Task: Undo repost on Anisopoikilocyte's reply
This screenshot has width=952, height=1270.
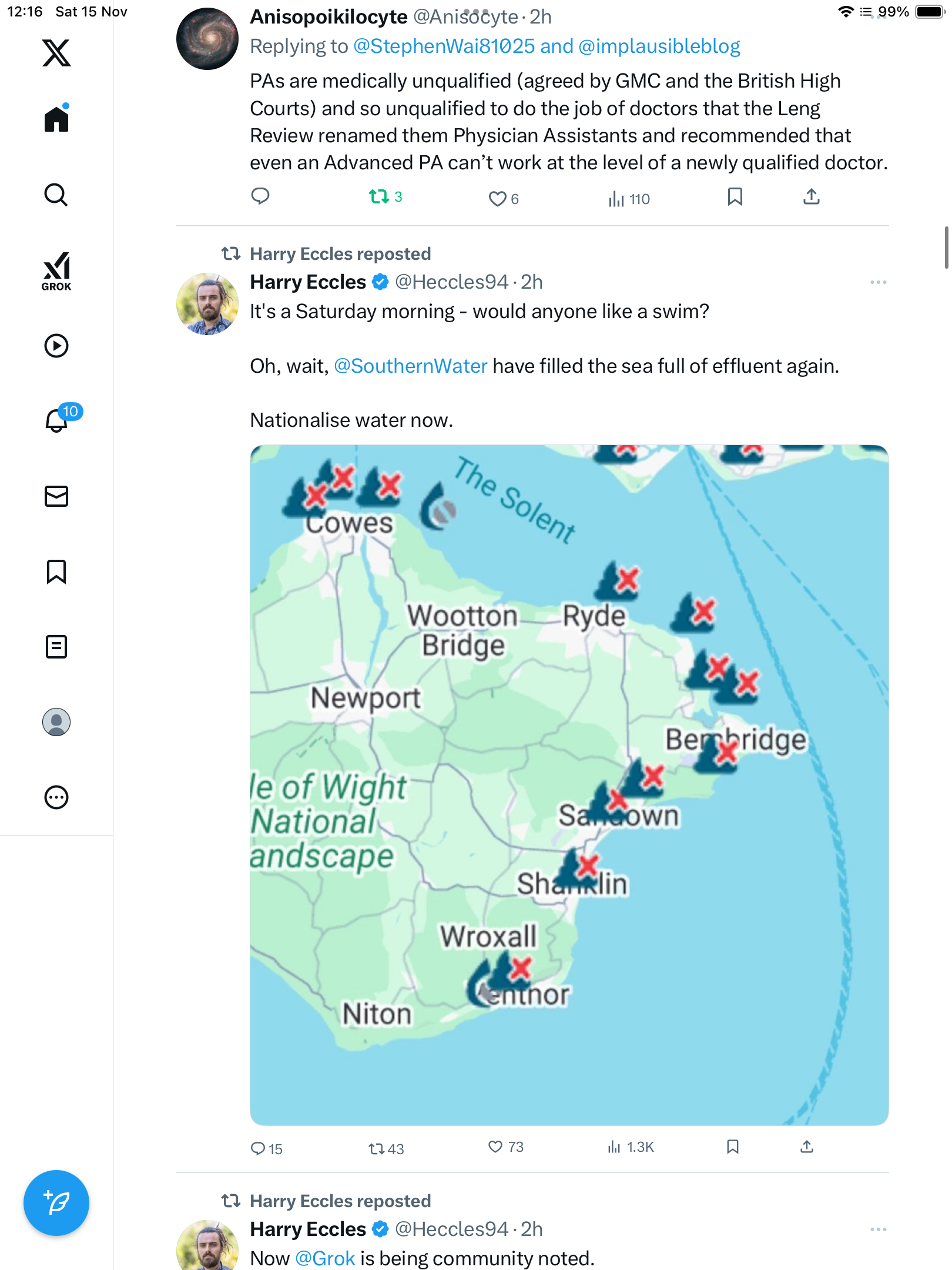Action: tap(379, 197)
